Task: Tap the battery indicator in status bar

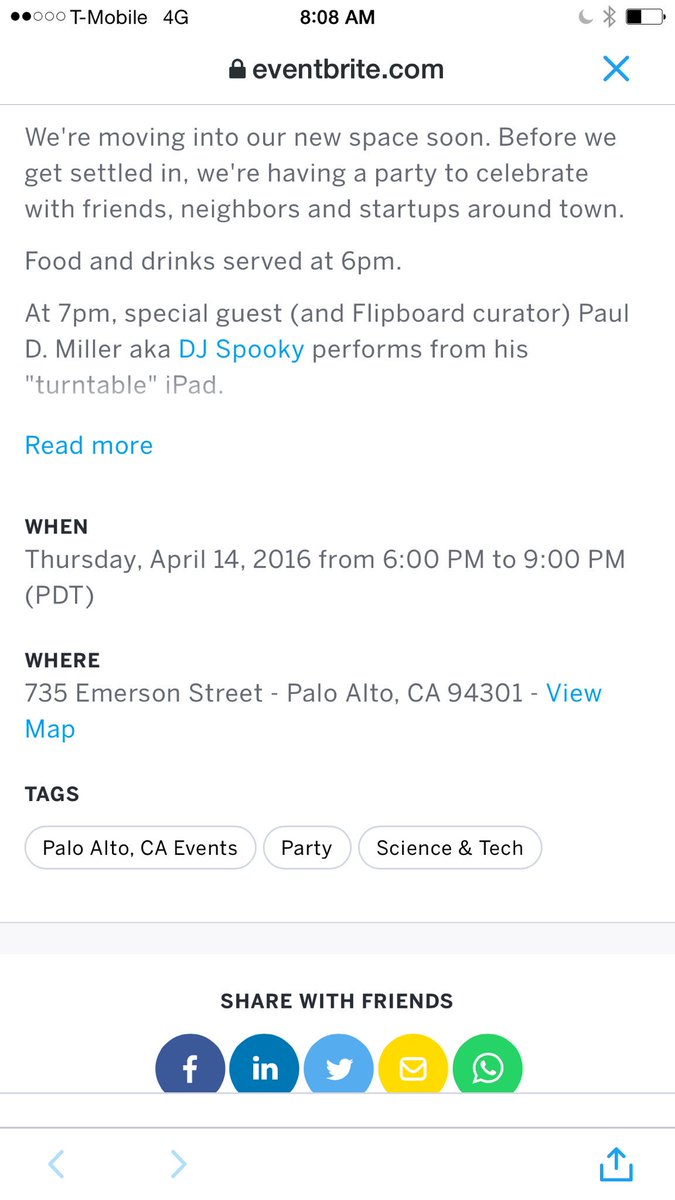Action: (645, 17)
